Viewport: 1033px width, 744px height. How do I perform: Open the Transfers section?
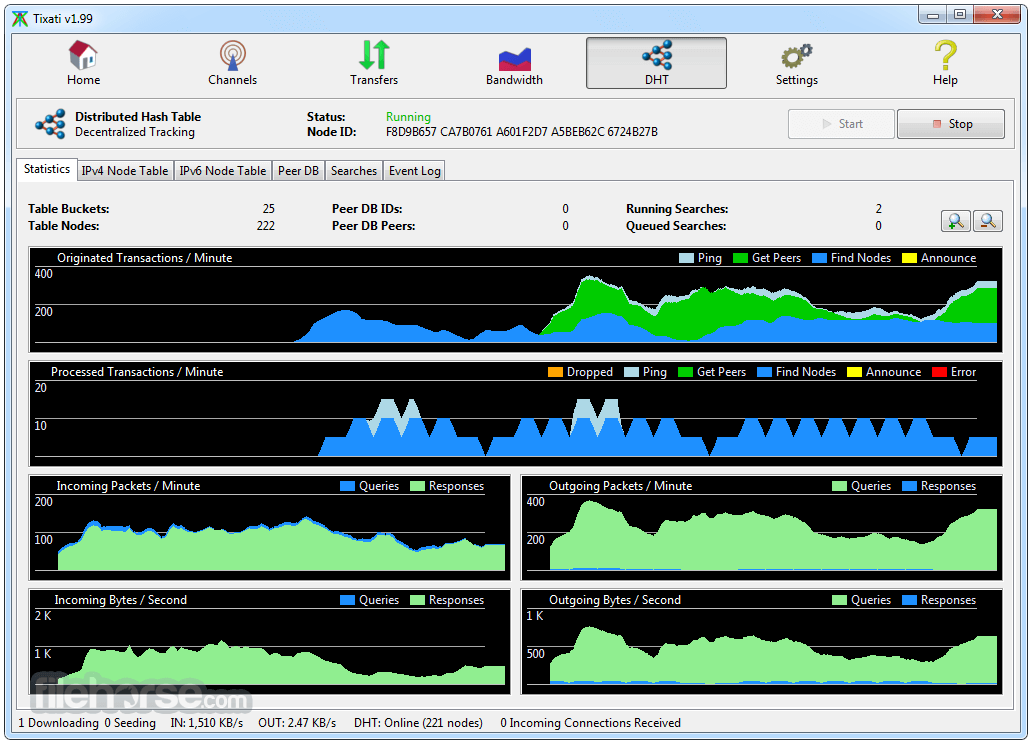(374, 63)
